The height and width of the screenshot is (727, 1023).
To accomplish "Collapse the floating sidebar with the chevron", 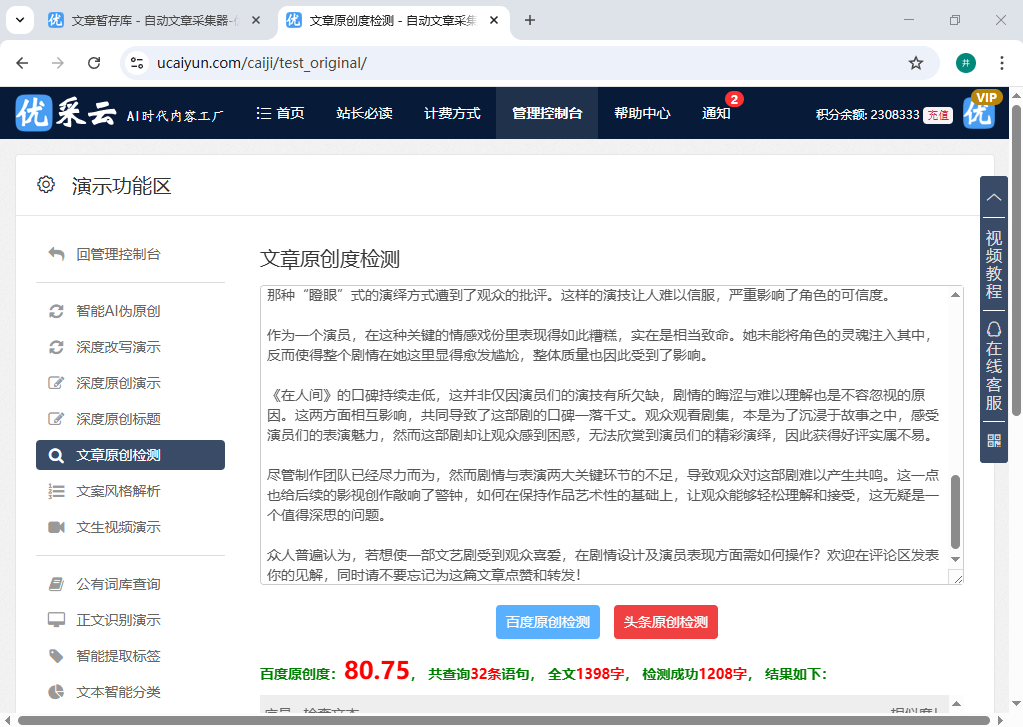I will pos(993,197).
